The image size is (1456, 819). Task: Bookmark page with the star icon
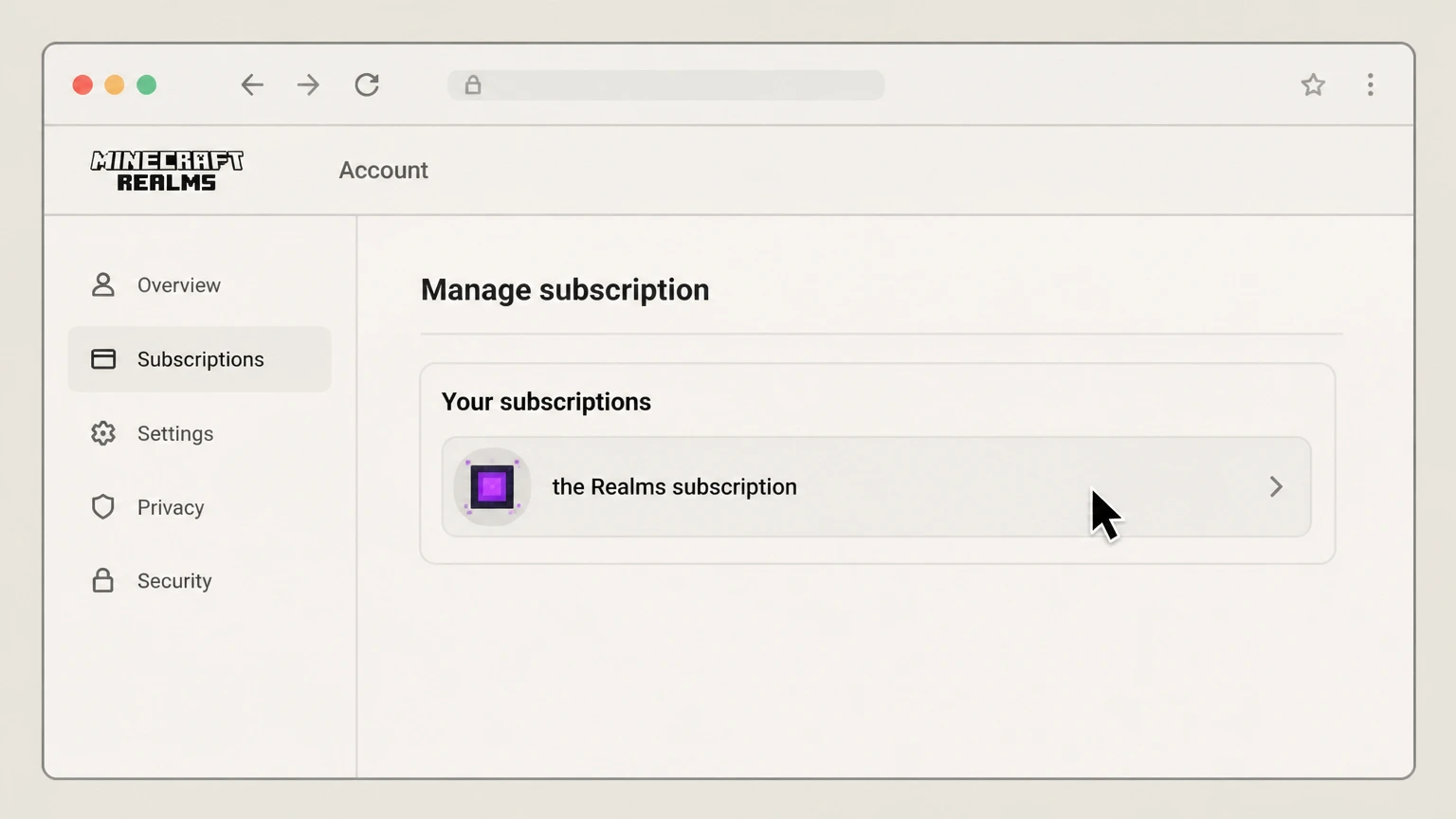pos(1313,85)
